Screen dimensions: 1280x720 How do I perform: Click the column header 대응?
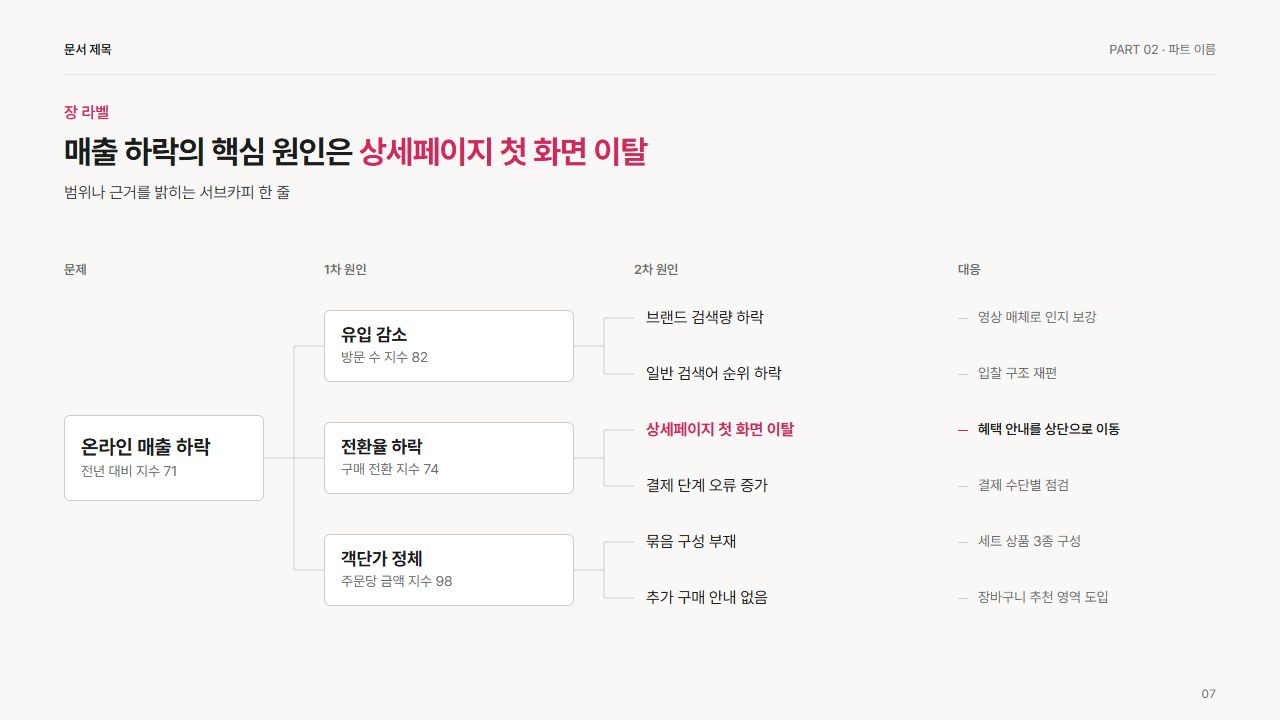point(969,269)
